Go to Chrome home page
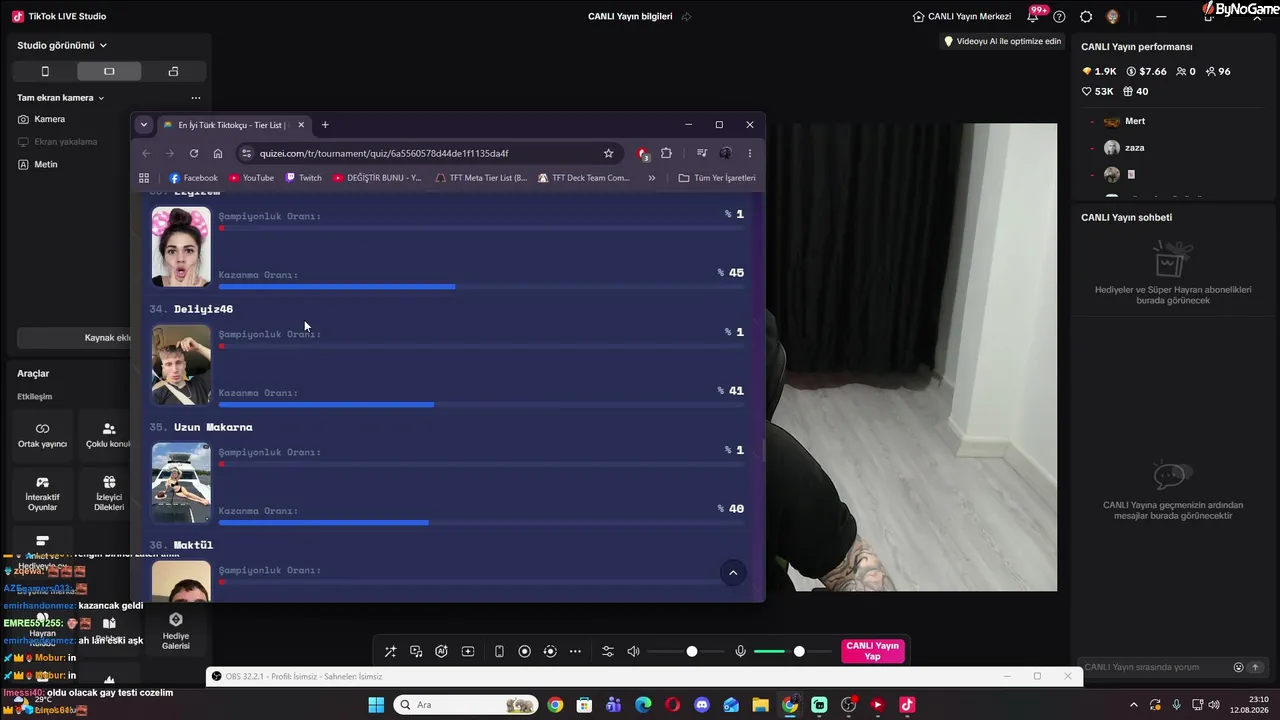This screenshot has height=720, width=1280. coord(218,153)
